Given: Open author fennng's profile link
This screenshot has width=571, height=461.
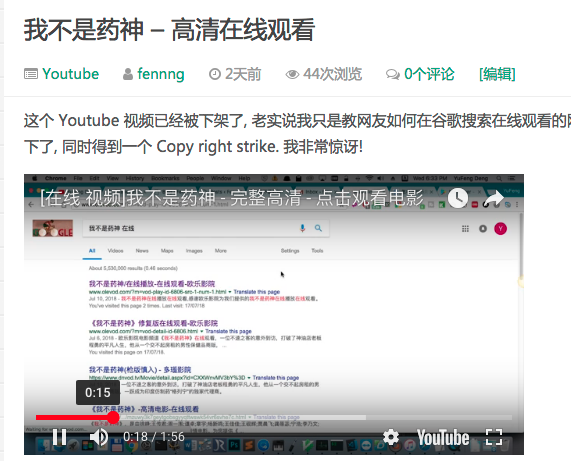Looking at the screenshot, I should click(x=161, y=74).
